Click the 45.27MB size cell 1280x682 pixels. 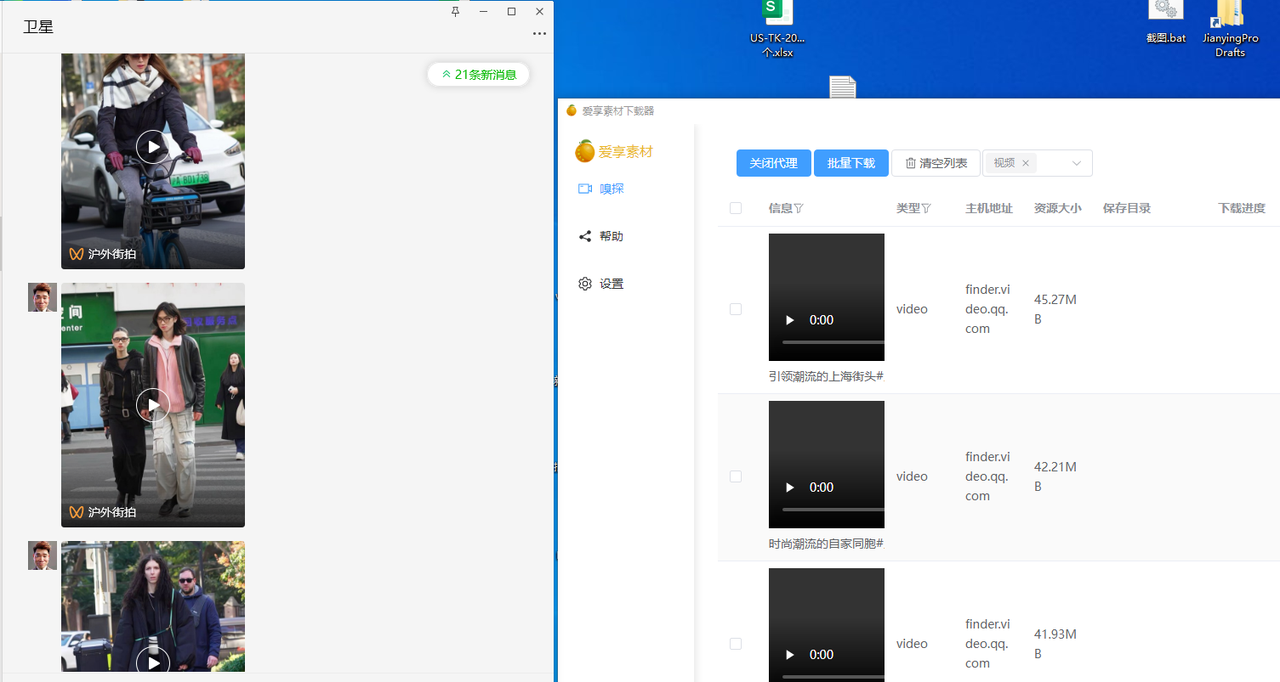click(x=1055, y=309)
